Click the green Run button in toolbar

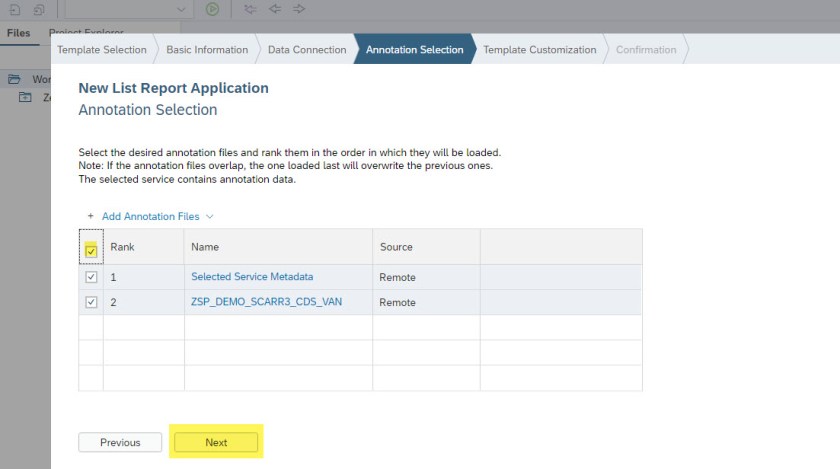click(212, 9)
